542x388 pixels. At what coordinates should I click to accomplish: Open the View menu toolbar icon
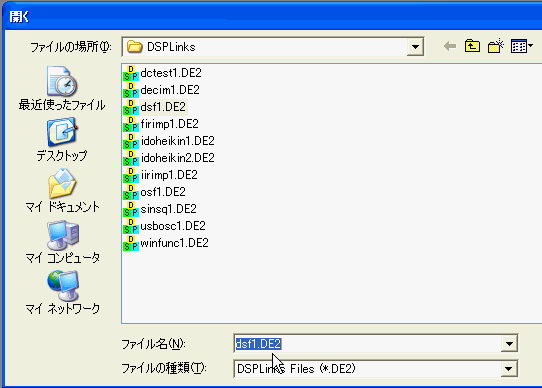pyautogui.click(x=522, y=46)
